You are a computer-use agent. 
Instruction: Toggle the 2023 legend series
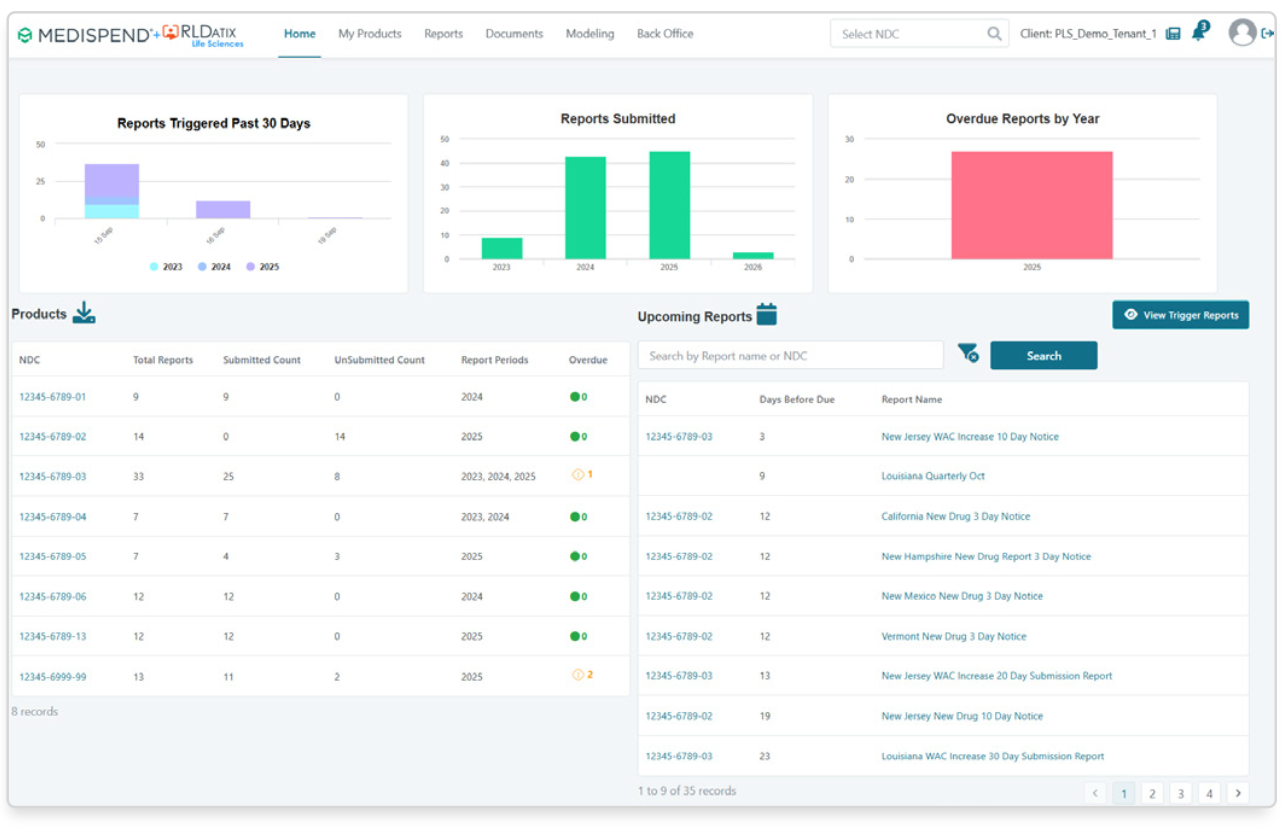(x=166, y=267)
